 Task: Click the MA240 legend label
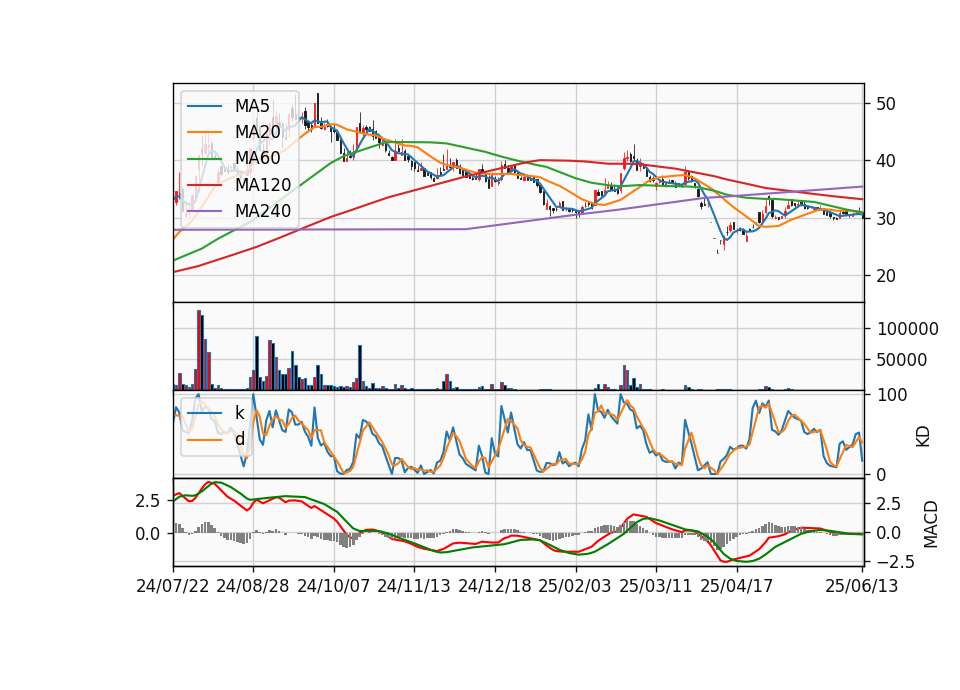click(x=263, y=211)
